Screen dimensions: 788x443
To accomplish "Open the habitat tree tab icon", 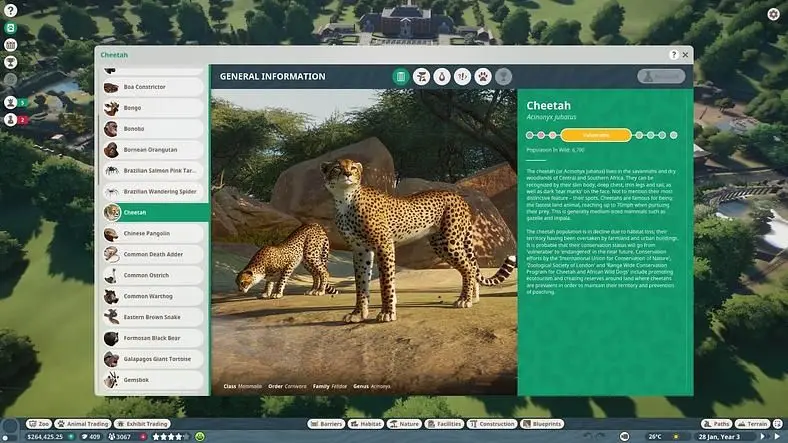I will (x=422, y=77).
